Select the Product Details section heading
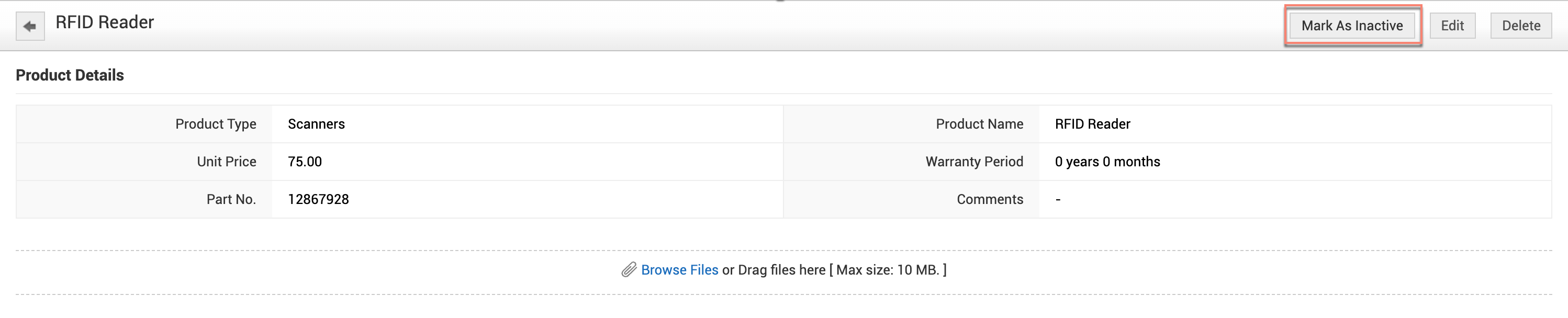The width and height of the screenshot is (1568, 318). [x=70, y=75]
